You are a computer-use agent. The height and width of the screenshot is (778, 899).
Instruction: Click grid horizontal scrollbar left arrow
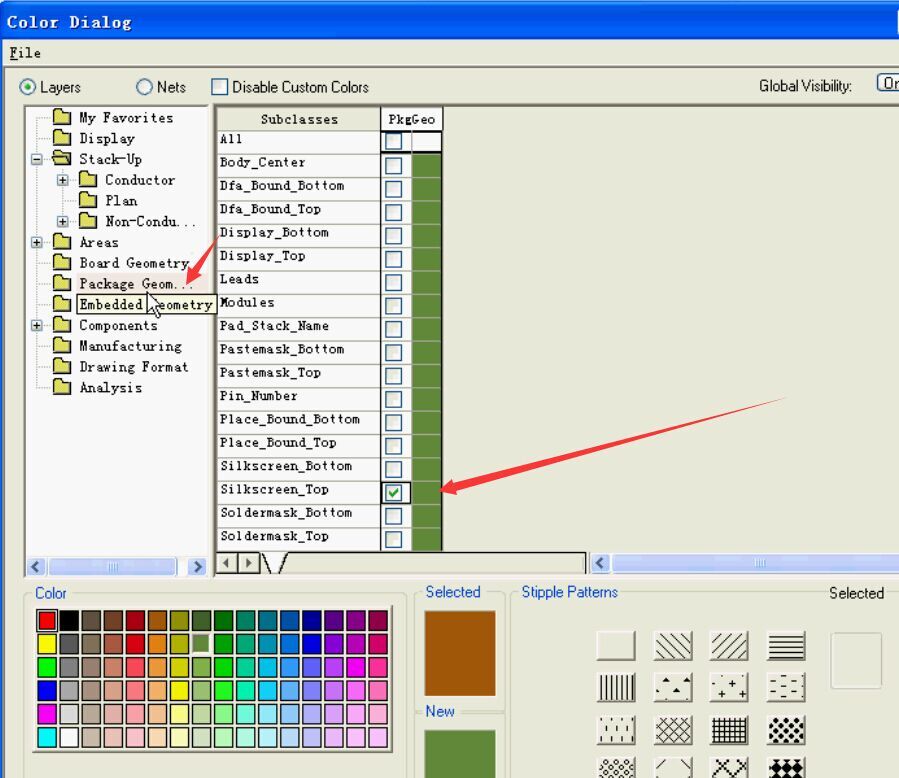click(600, 563)
